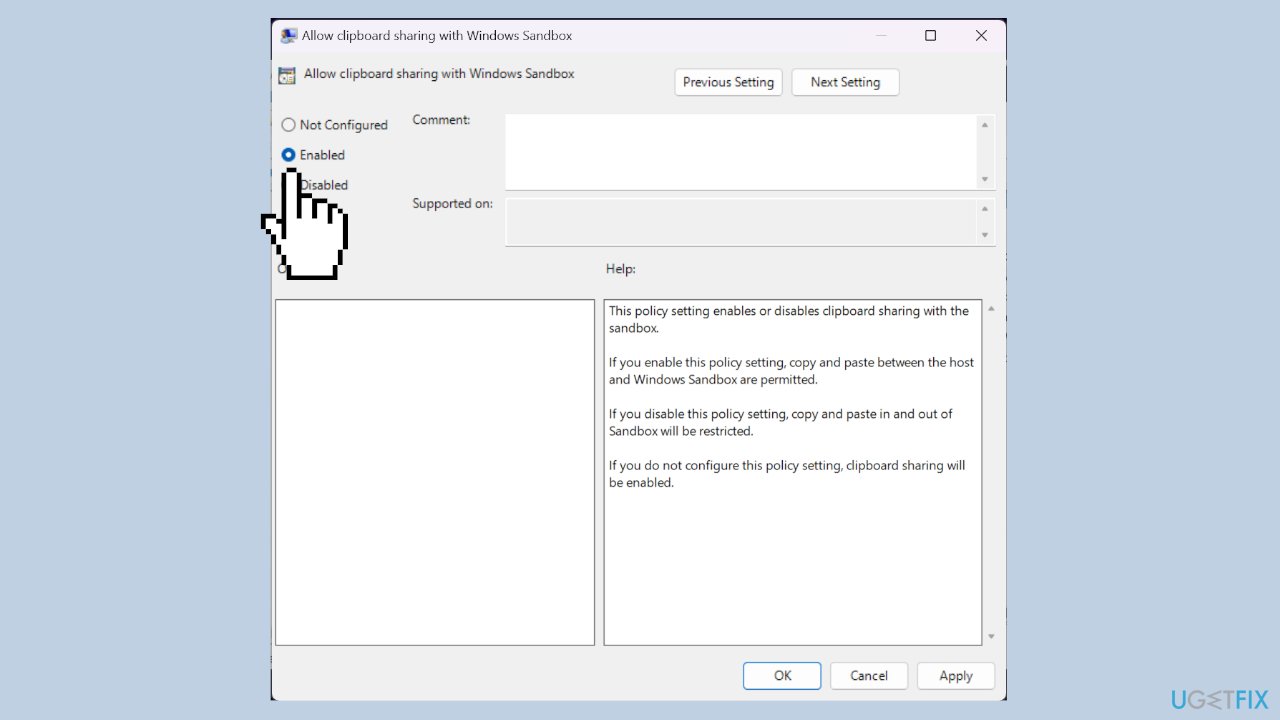
Task: Go to the Next Setting
Action: coord(845,82)
